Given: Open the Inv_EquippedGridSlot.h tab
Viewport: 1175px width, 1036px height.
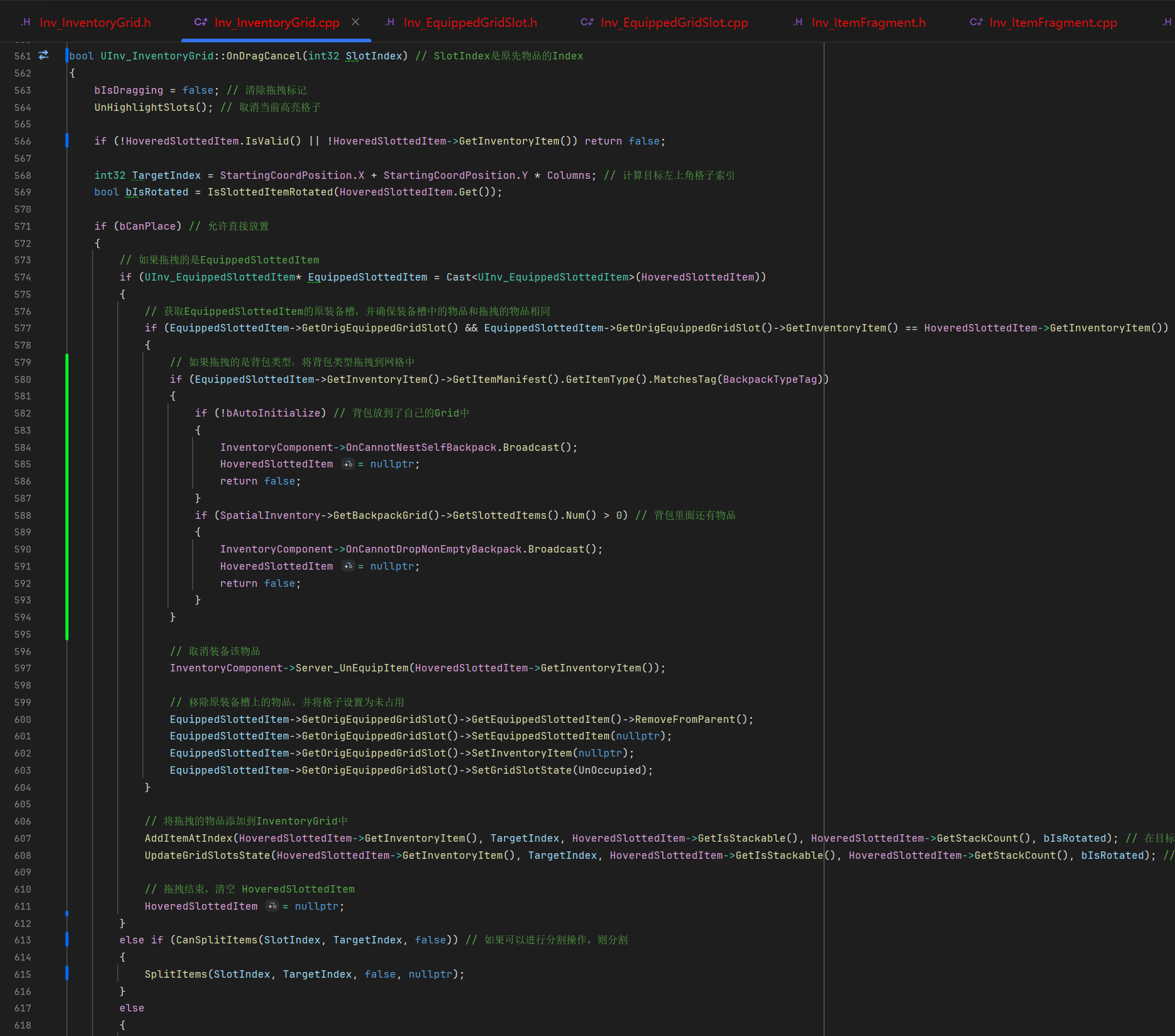Looking at the screenshot, I should 470,22.
